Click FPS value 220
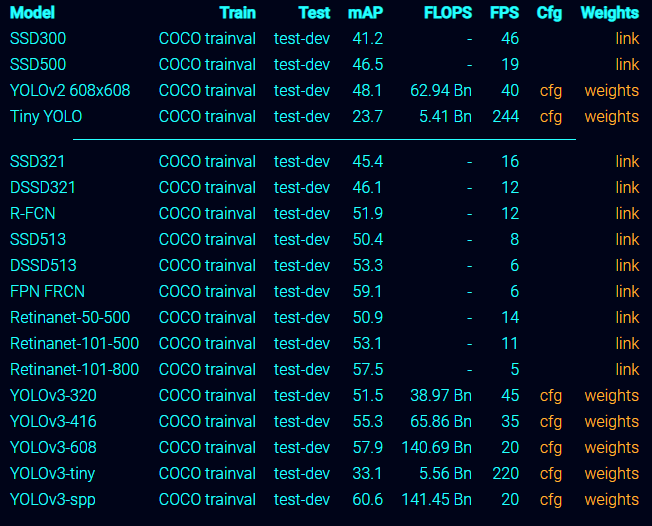The width and height of the screenshot is (652, 526). (506, 474)
